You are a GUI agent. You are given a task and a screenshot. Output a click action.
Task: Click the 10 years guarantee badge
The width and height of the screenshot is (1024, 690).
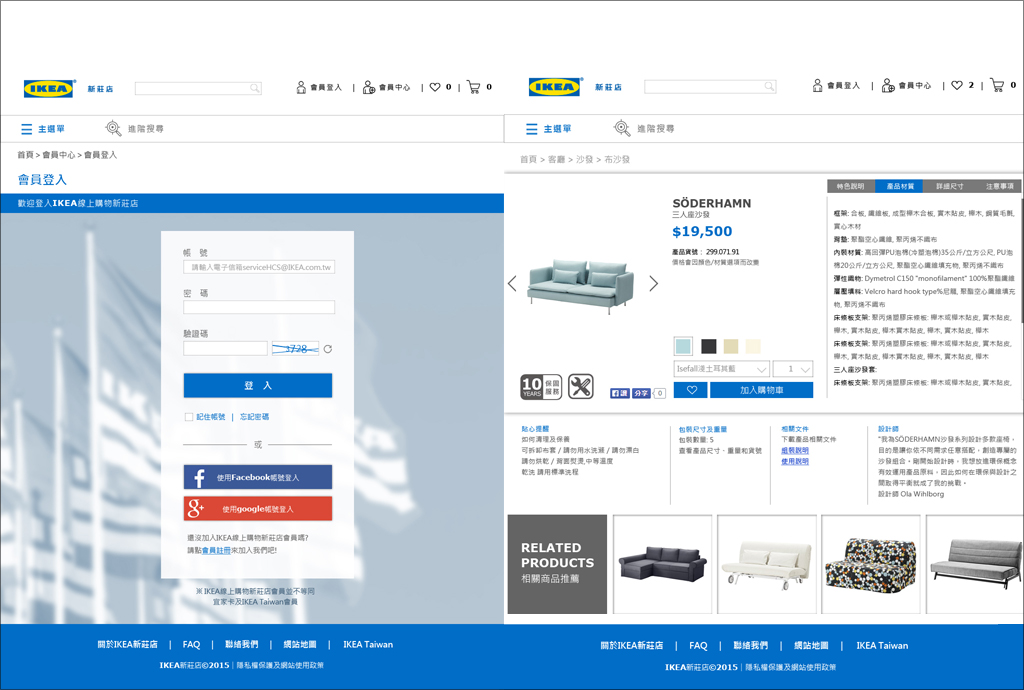[541, 386]
